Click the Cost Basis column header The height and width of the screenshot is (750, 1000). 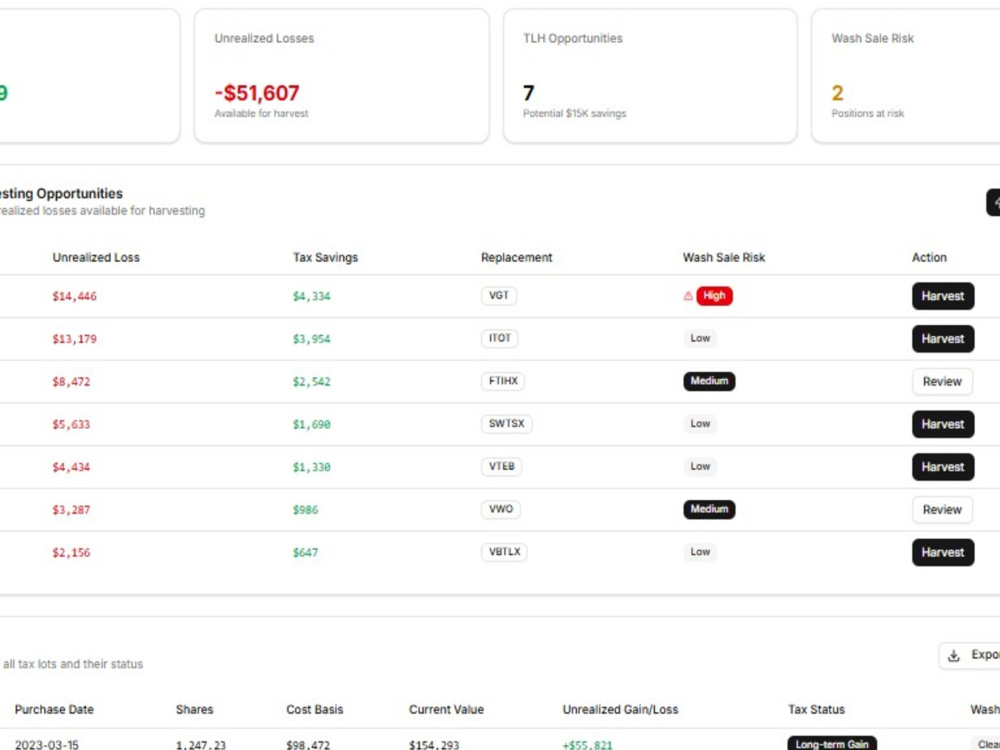coord(315,710)
